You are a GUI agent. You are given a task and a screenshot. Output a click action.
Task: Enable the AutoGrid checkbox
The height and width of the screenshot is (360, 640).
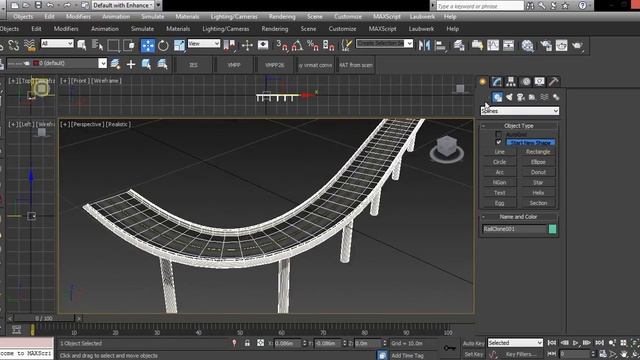coord(498,134)
